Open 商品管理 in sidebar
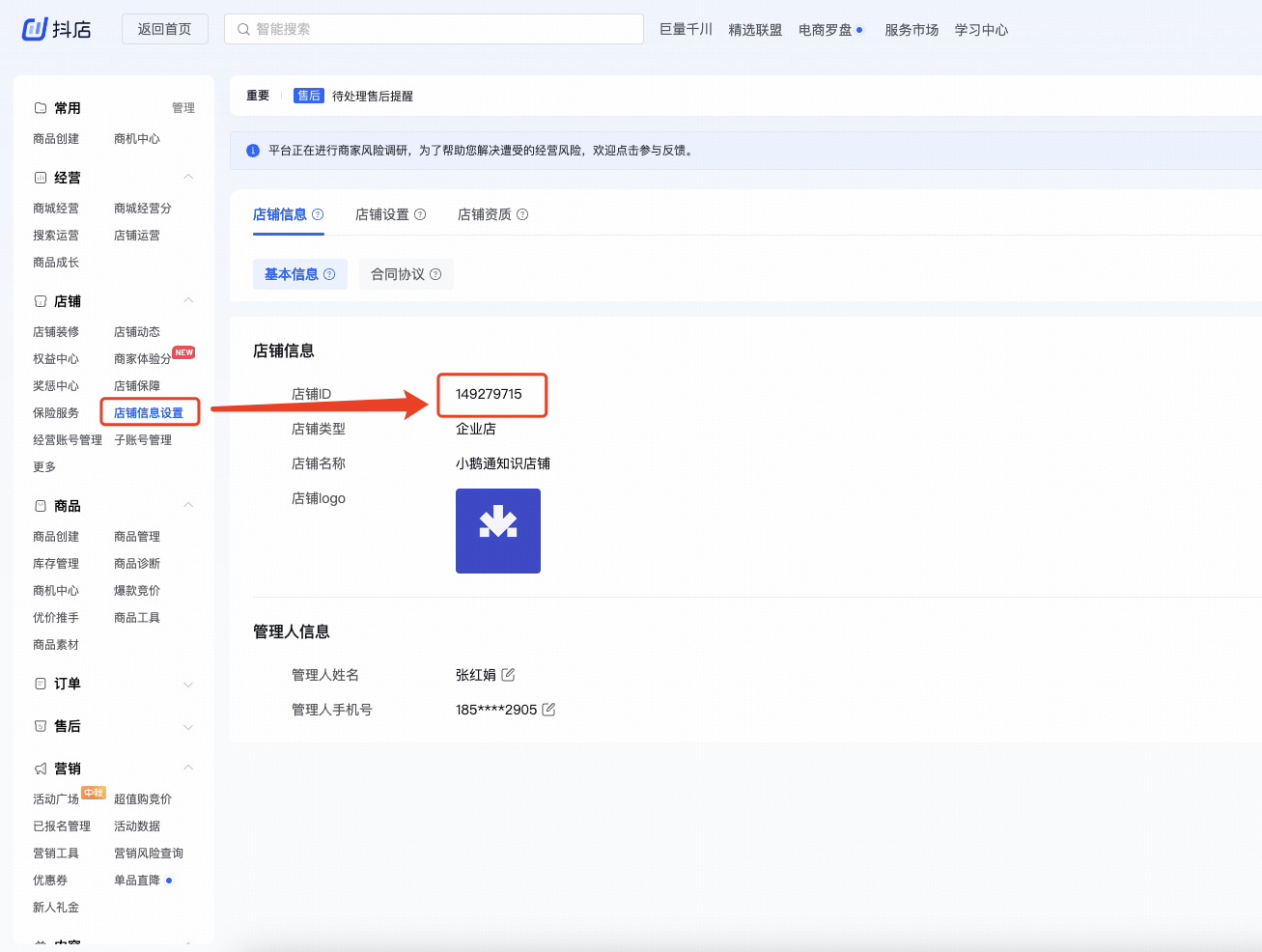The width and height of the screenshot is (1262, 952). click(137, 536)
